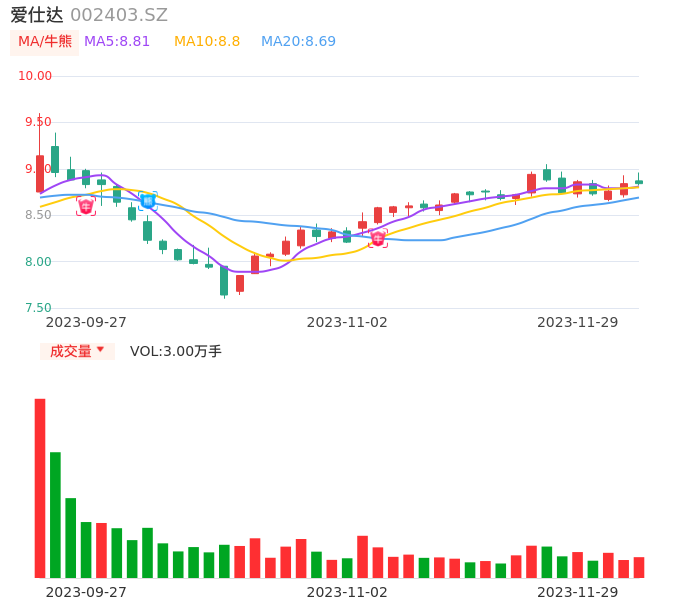Screen dimensions: 686x606
Task: Click the red dropdown arrow beside 成交量
Action: (100, 350)
